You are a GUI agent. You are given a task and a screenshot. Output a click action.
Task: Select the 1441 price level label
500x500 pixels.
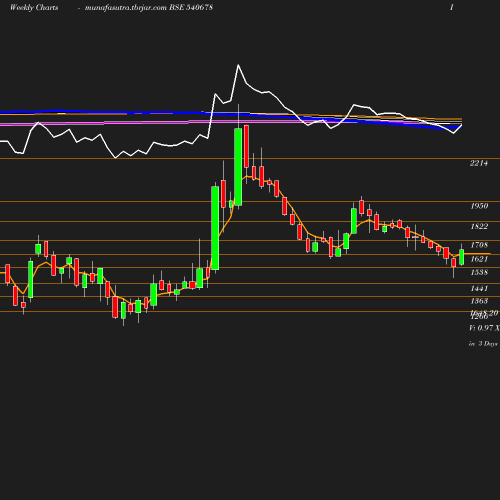[x=479, y=288]
